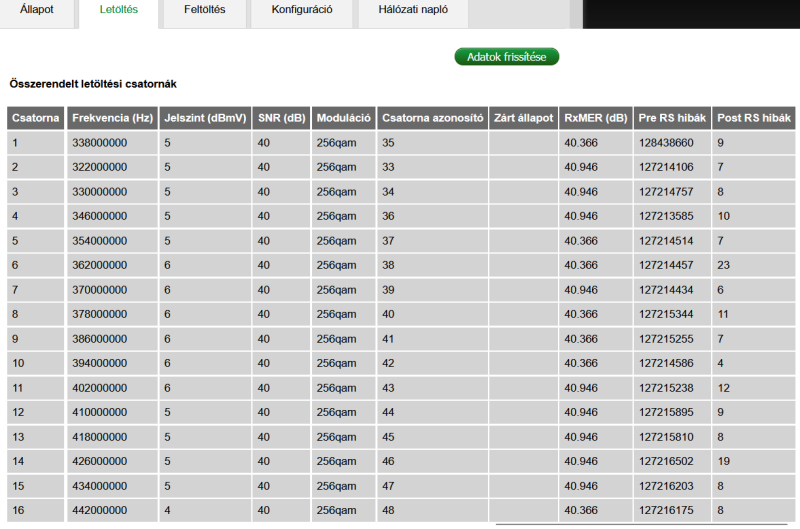
Task: Select channel identifier cell 48
Action: click(433, 510)
